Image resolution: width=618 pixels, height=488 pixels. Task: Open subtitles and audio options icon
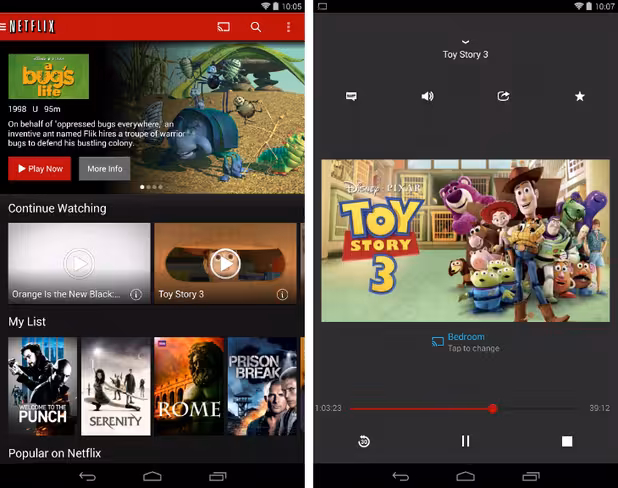pos(351,96)
